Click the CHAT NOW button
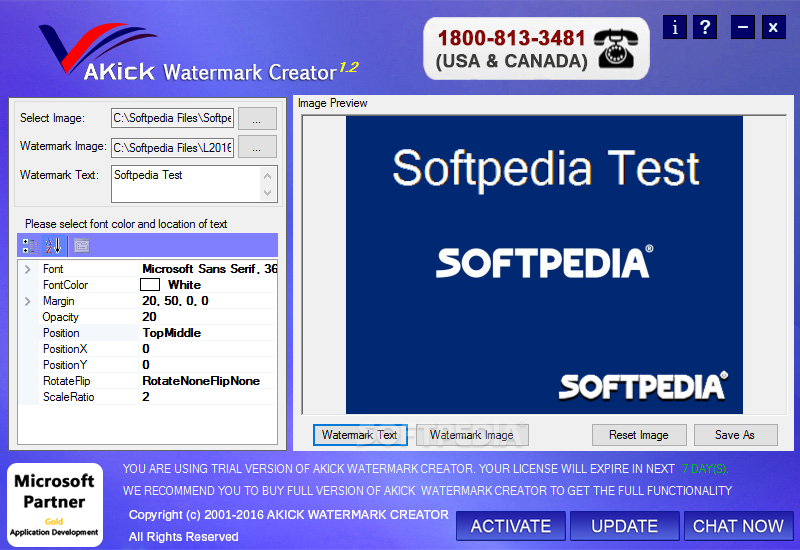Viewport: 800px width, 550px height. [738, 526]
